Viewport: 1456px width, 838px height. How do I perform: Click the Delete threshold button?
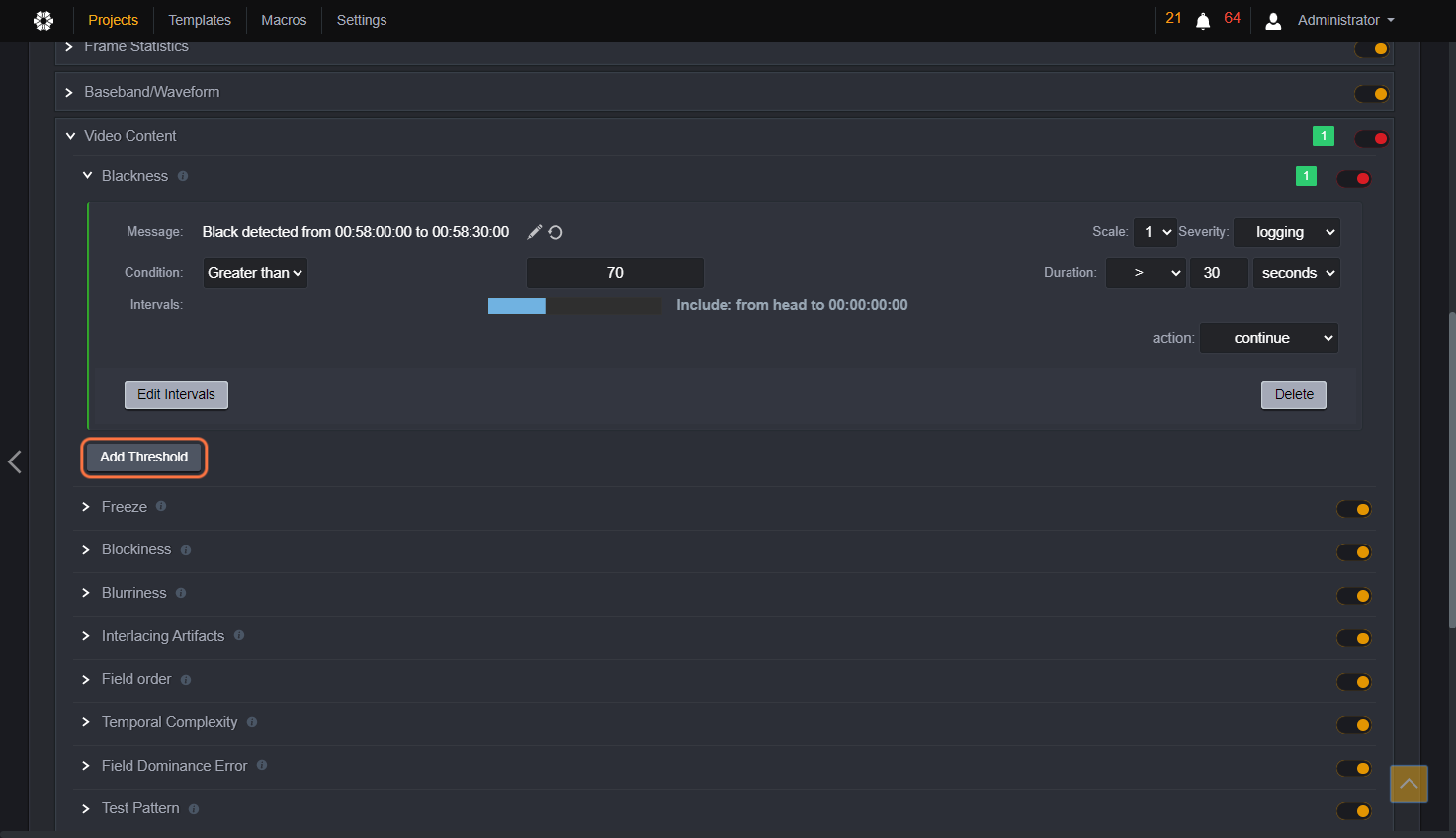click(1294, 395)
